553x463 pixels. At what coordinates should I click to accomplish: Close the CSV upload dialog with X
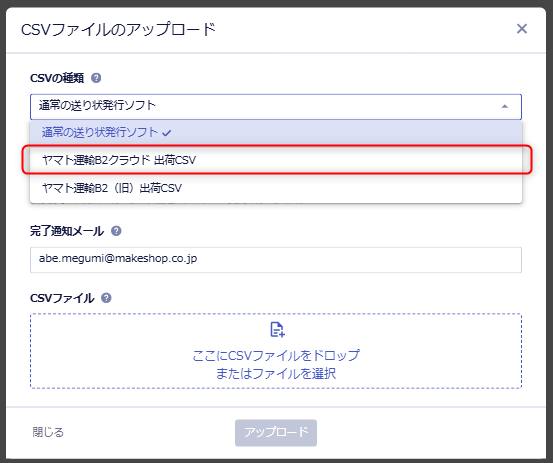tap(522, 29)
